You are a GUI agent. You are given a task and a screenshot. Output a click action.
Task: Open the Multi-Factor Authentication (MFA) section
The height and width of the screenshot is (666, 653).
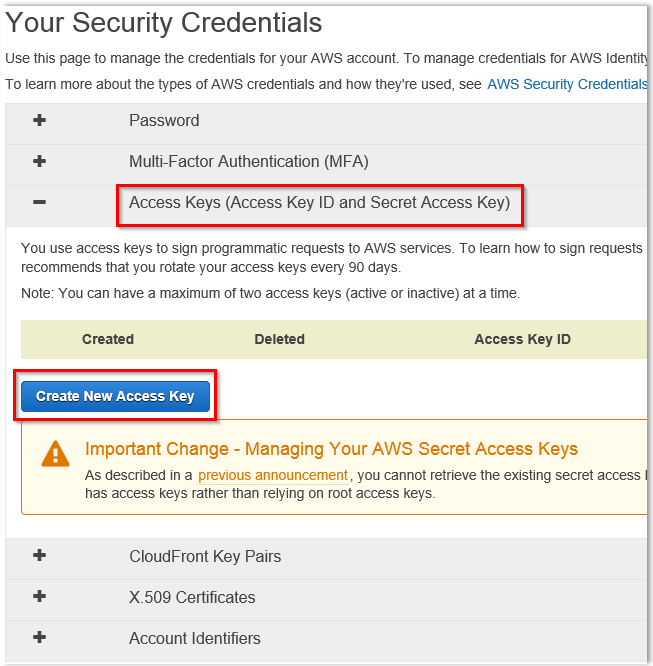[248, 161]
